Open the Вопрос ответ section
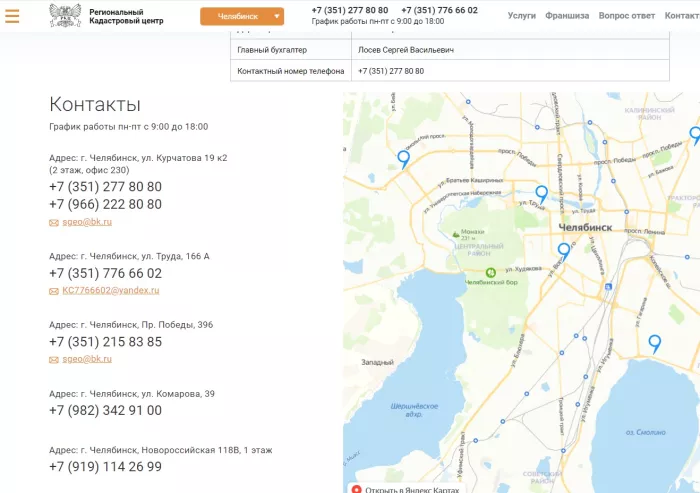Screen dimensions: 700x493 pos(627,16)
